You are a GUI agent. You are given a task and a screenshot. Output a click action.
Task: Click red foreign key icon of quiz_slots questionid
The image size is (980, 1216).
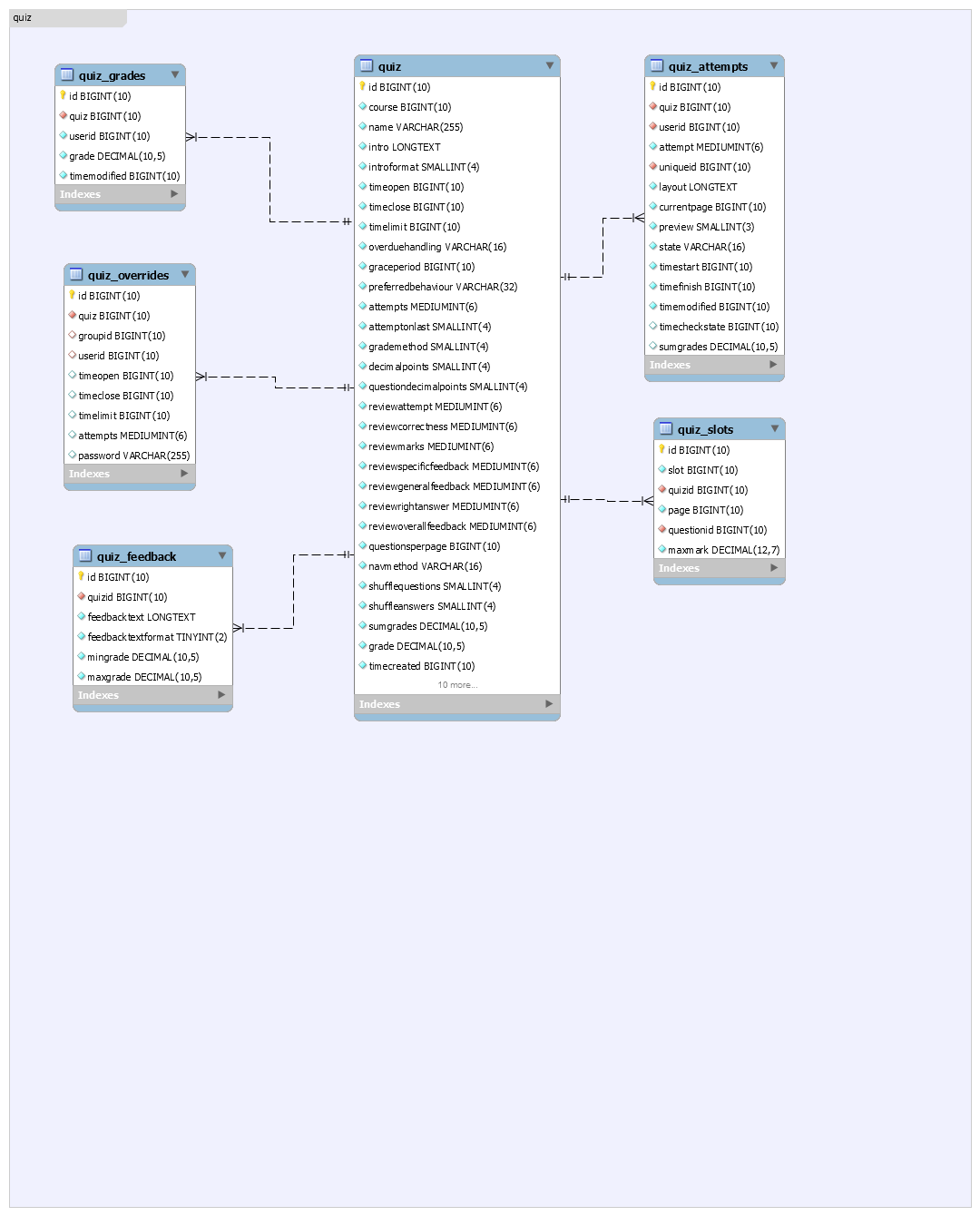662,529
